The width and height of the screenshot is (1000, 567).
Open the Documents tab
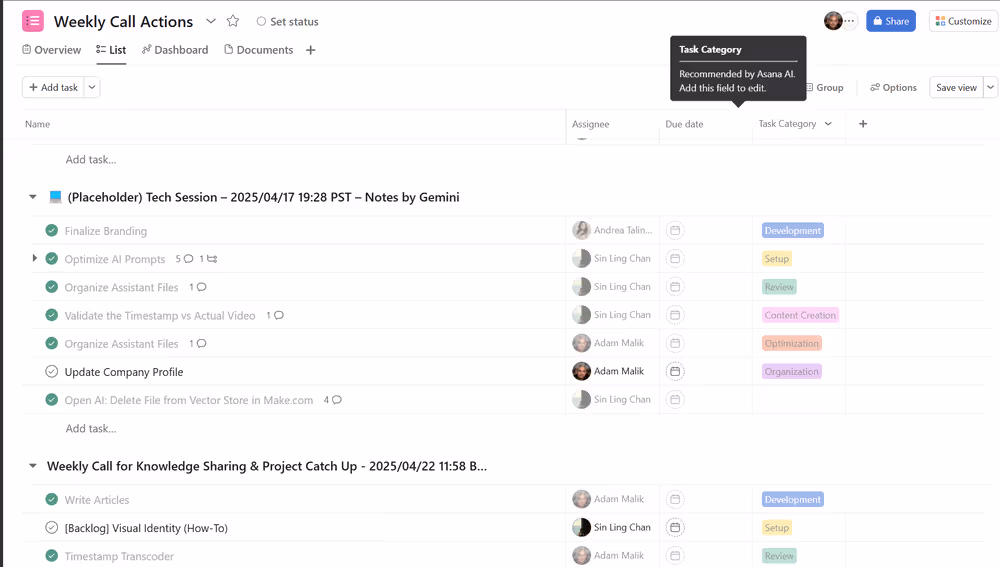click(x=258, y=50)
